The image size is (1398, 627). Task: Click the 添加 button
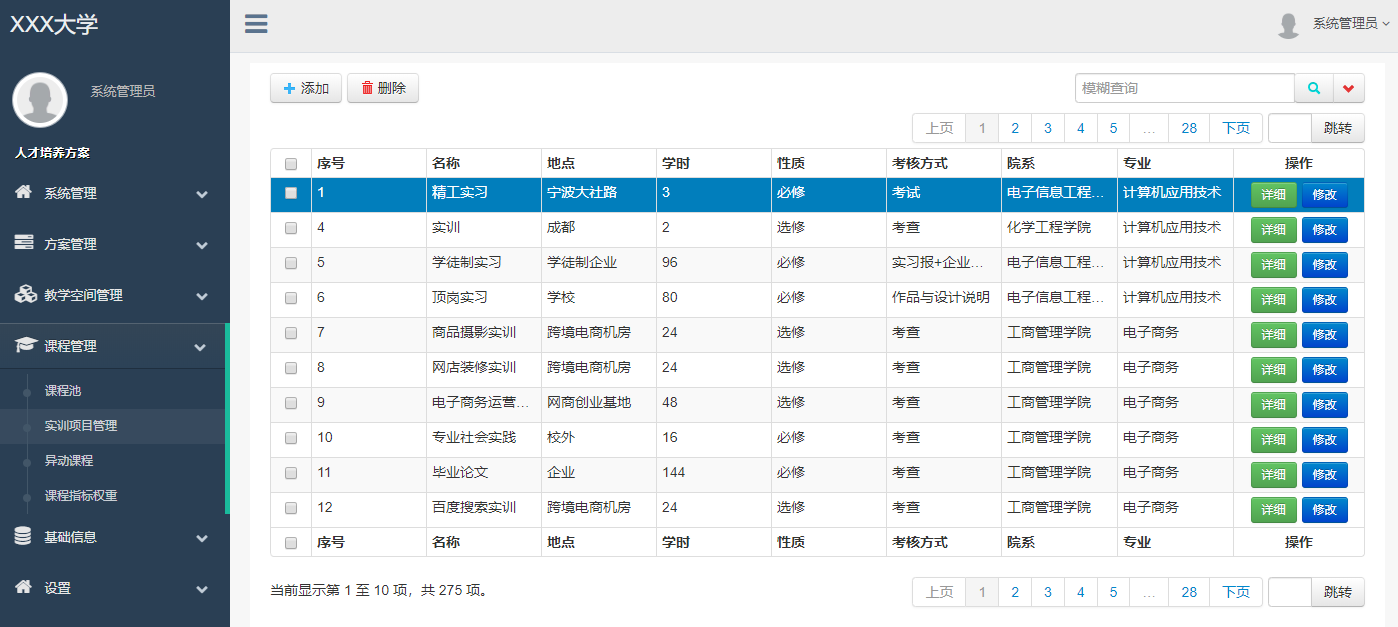point(306,88)
